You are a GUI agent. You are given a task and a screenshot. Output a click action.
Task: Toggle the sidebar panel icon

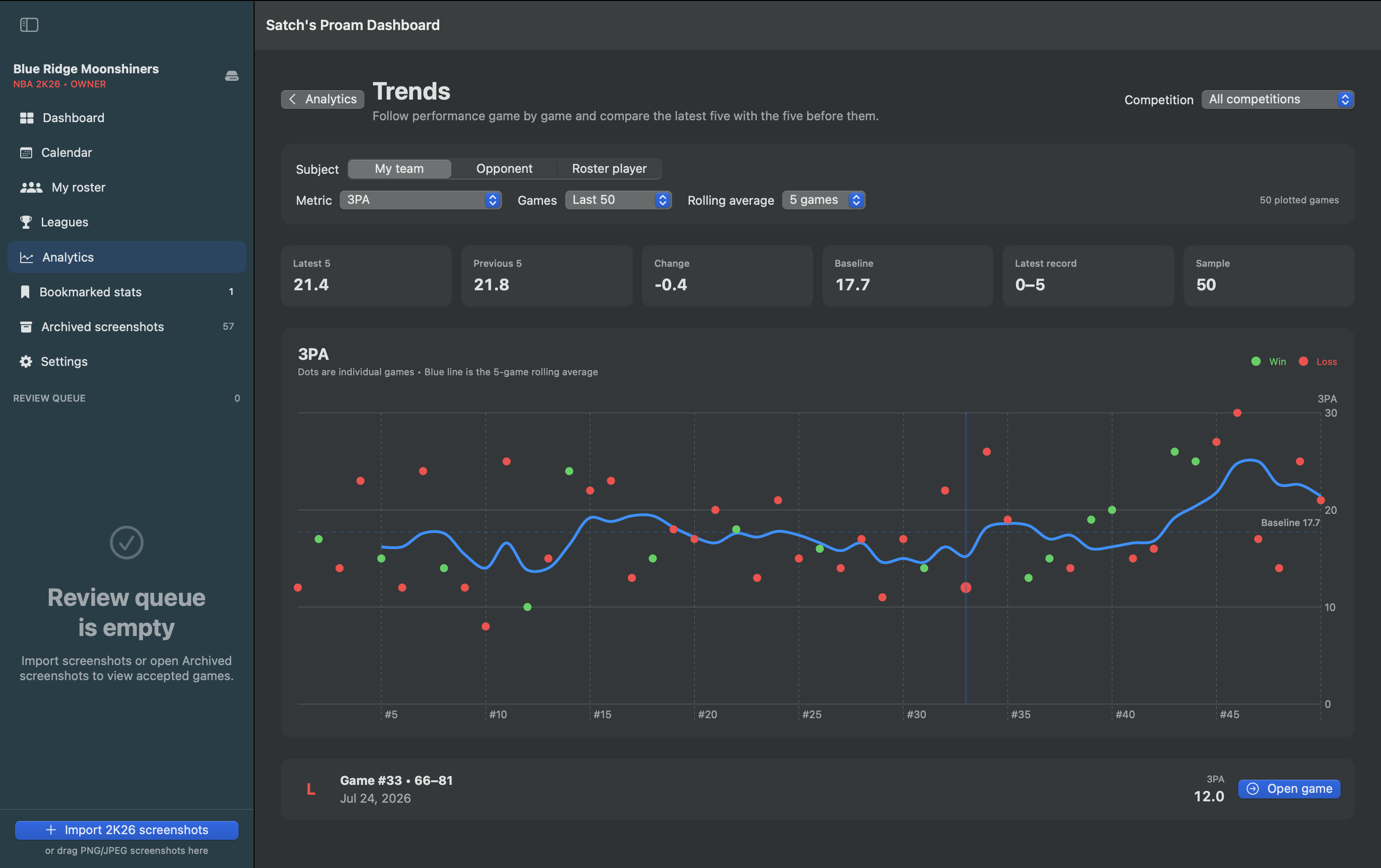click(29, 24)
